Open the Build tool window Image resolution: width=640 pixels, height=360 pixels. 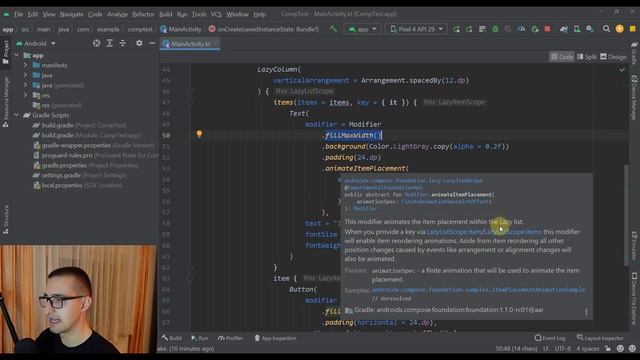171,338
